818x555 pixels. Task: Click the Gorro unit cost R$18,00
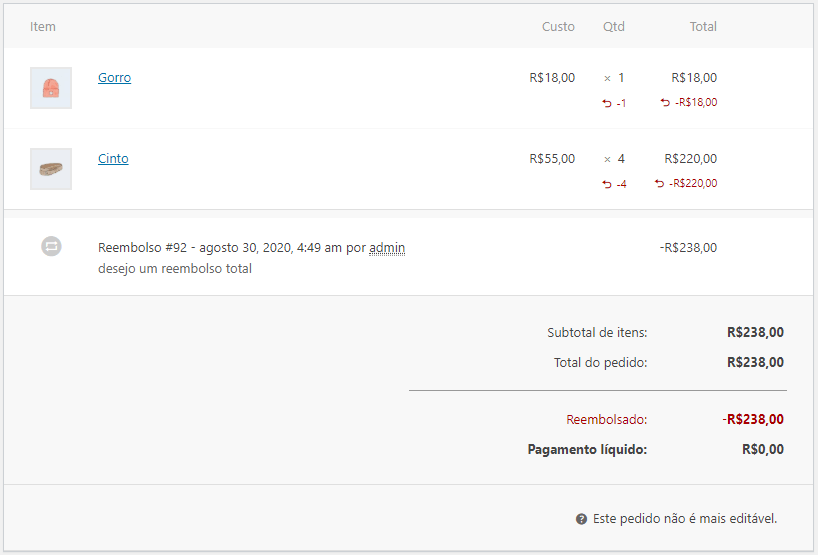point(552,78)
